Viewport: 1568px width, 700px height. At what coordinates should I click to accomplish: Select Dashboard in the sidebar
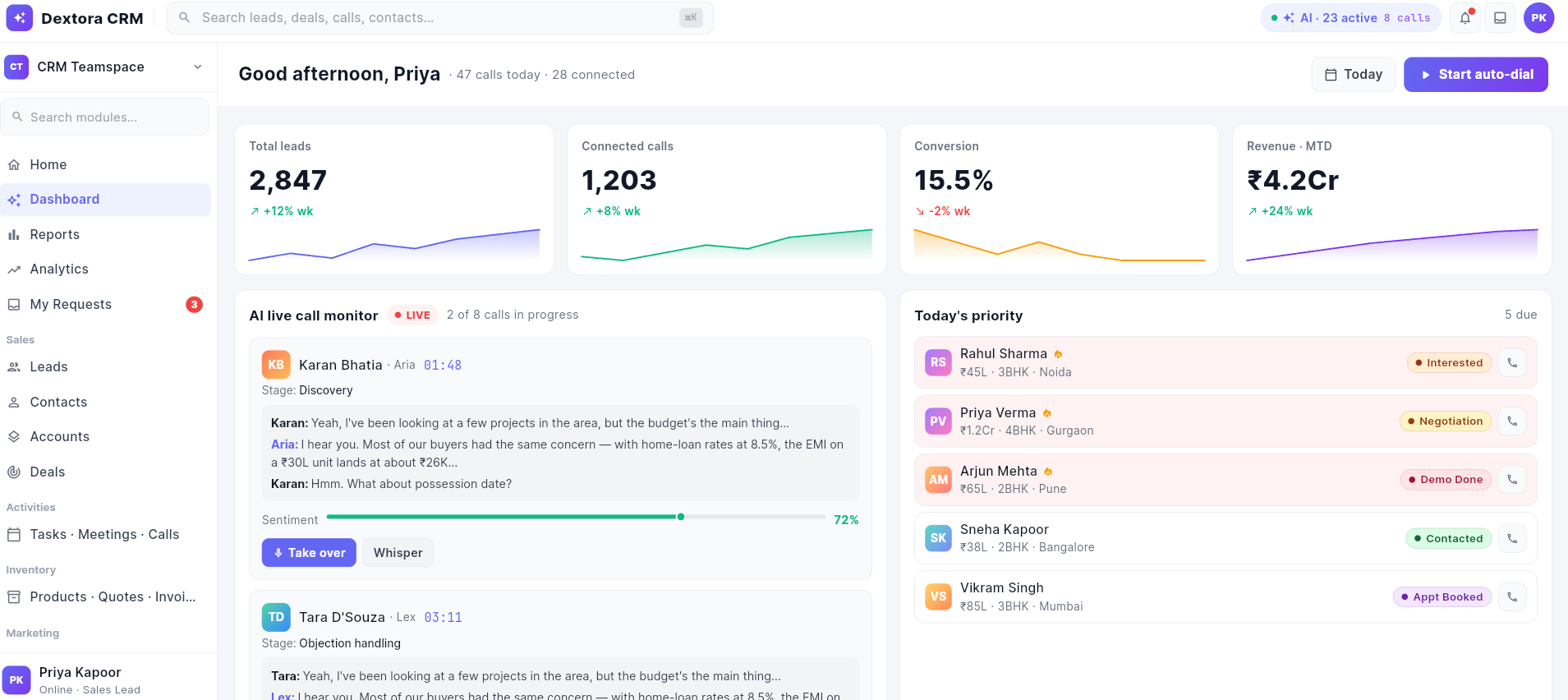click(x=105, y=200)
